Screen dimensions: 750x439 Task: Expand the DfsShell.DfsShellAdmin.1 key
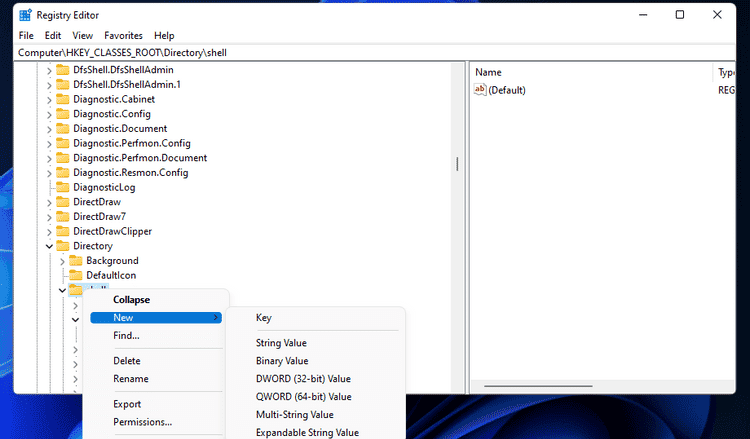(49, 86)
